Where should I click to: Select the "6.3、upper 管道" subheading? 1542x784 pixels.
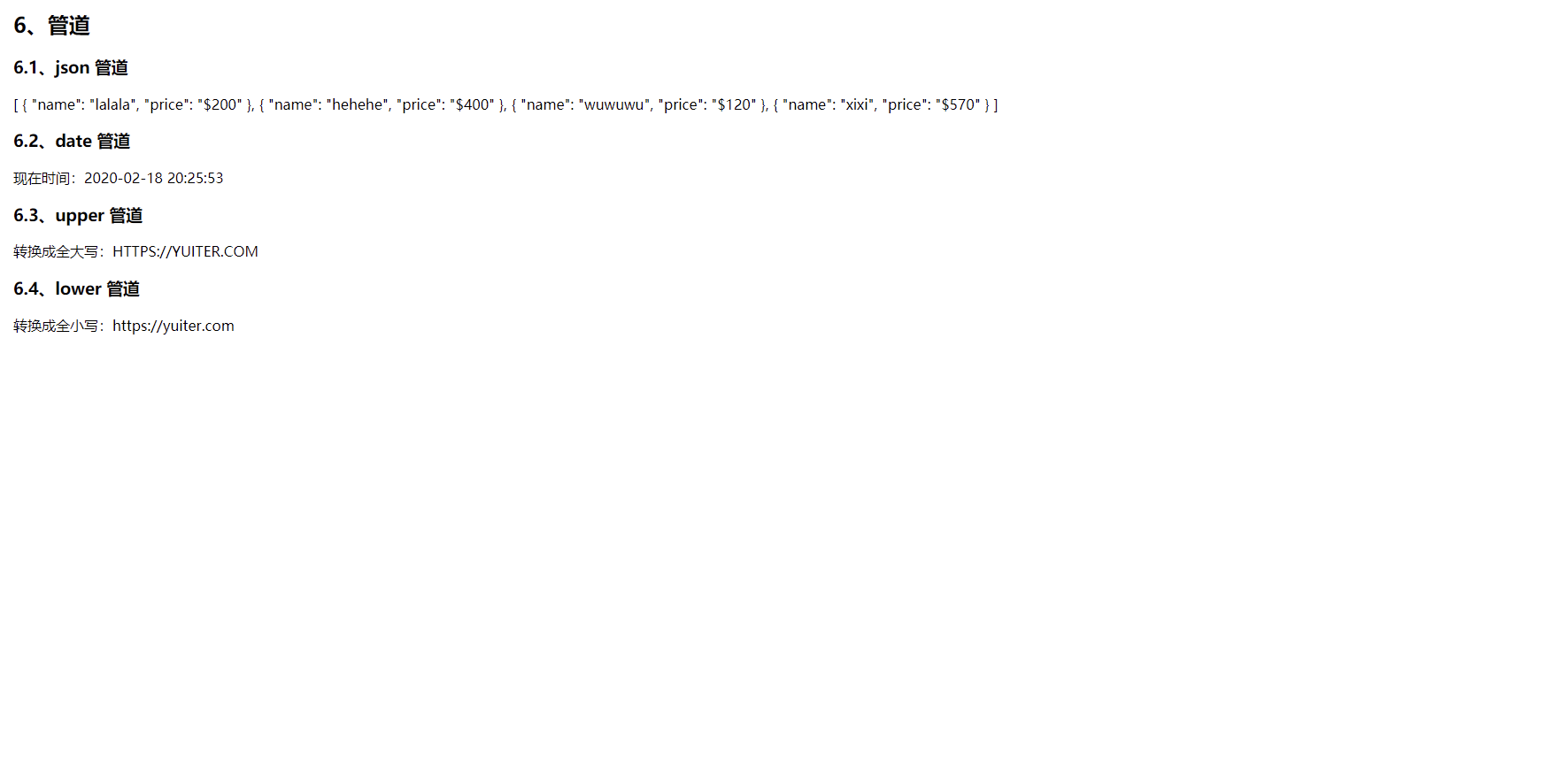[78, 216]
